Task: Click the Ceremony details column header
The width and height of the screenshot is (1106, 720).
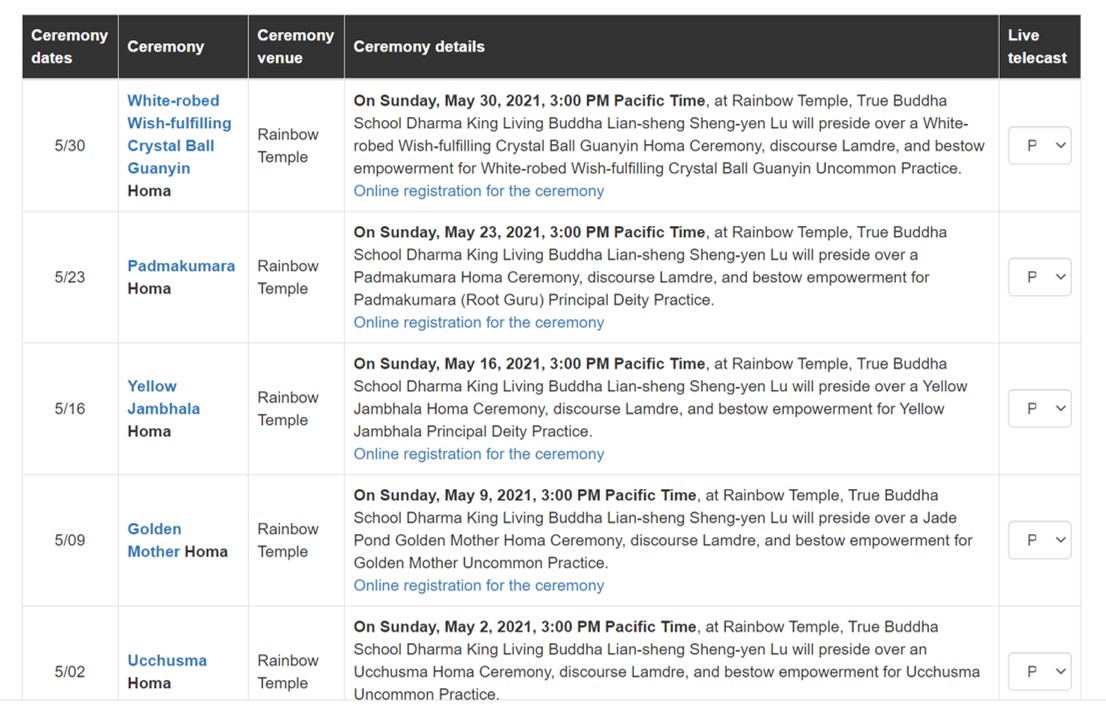Action: 419,46
